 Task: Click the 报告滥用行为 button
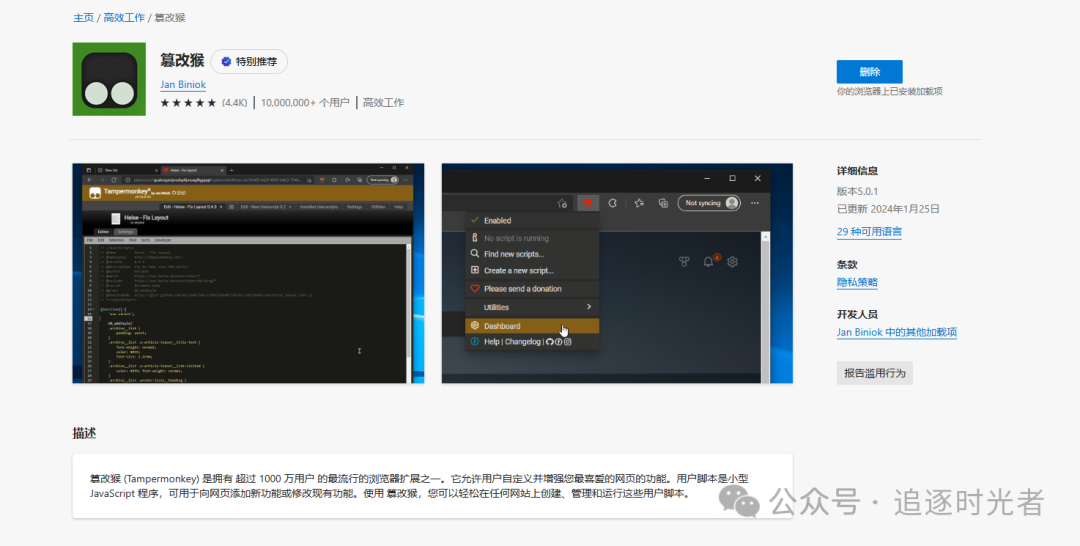pyautogui.click(x=875, y=373)
